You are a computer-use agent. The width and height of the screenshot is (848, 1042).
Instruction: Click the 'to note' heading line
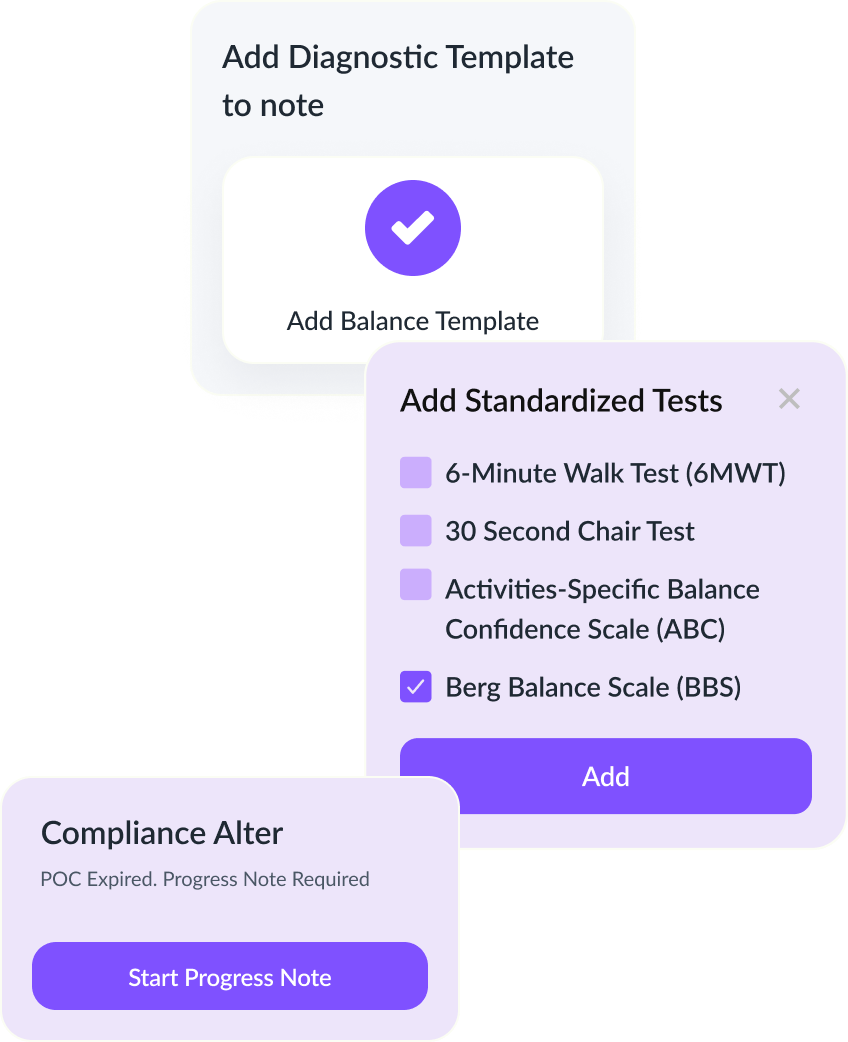273,106
